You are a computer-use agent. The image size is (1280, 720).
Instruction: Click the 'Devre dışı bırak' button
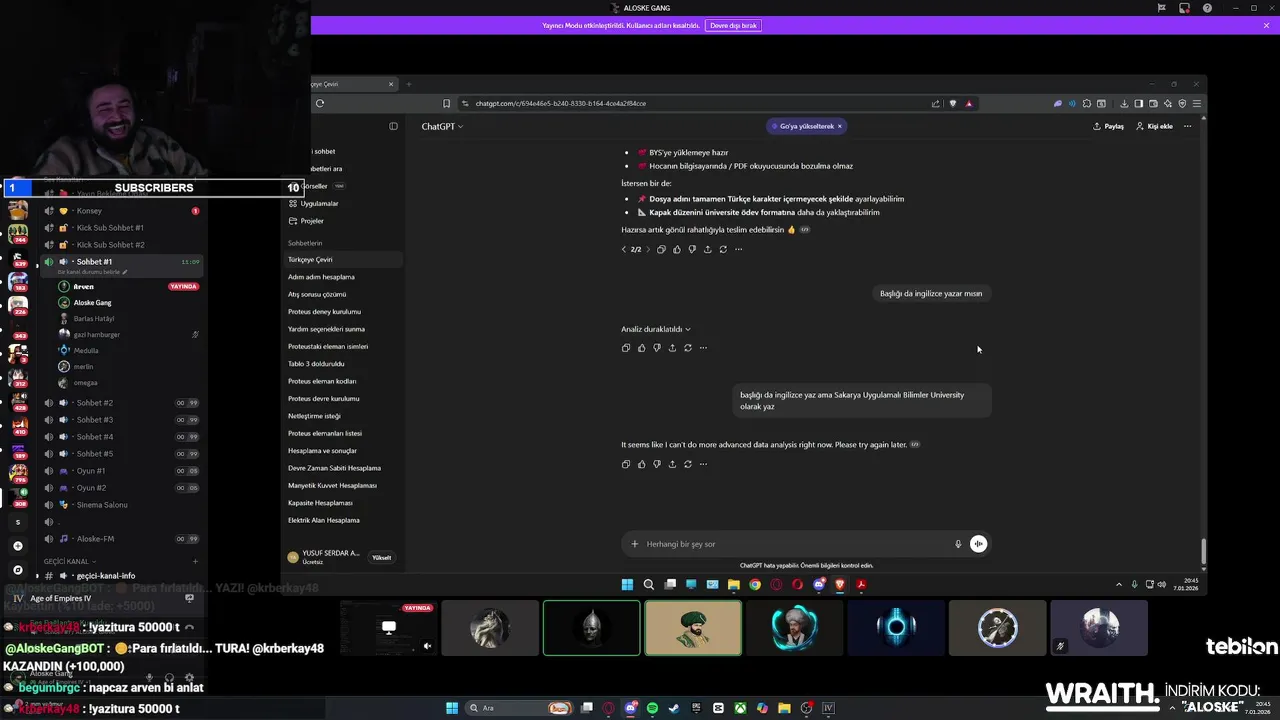[733, 25]
